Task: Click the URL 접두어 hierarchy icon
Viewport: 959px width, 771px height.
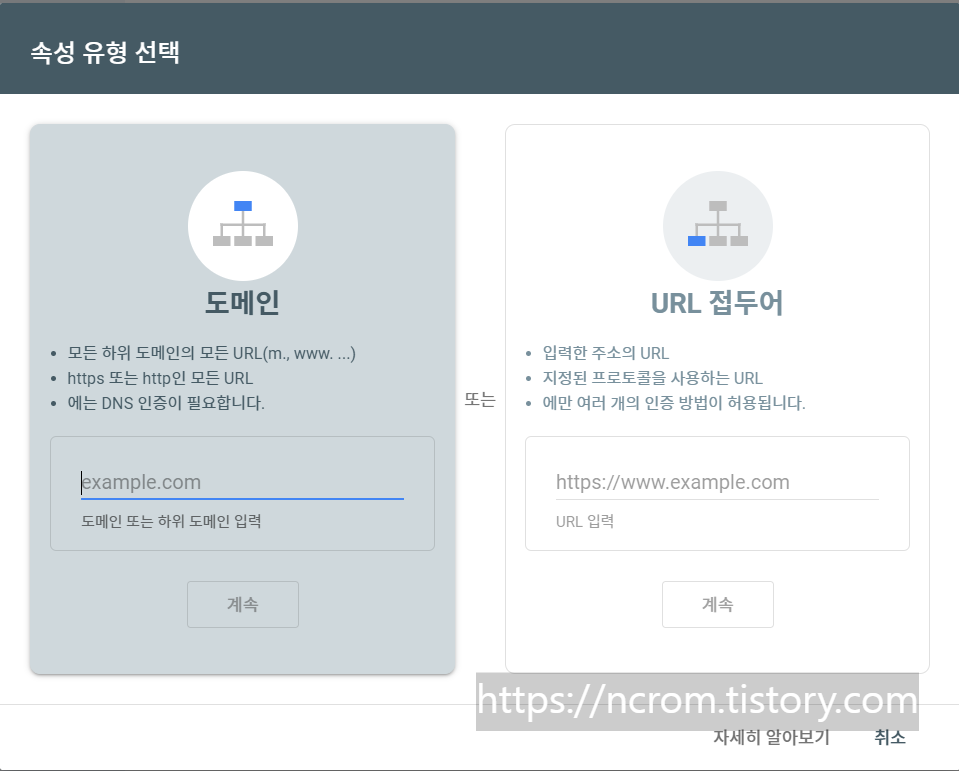Action: pos(717,226)
